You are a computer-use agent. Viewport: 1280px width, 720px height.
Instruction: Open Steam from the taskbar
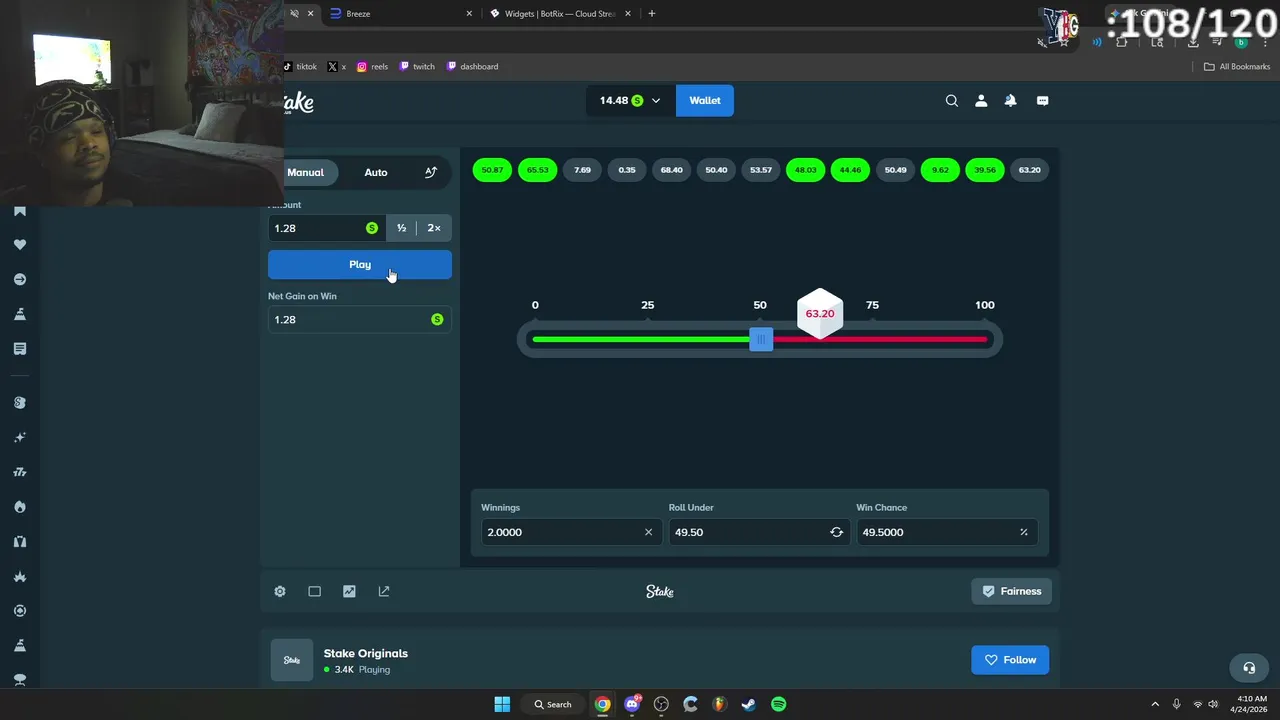pos(748,704)
